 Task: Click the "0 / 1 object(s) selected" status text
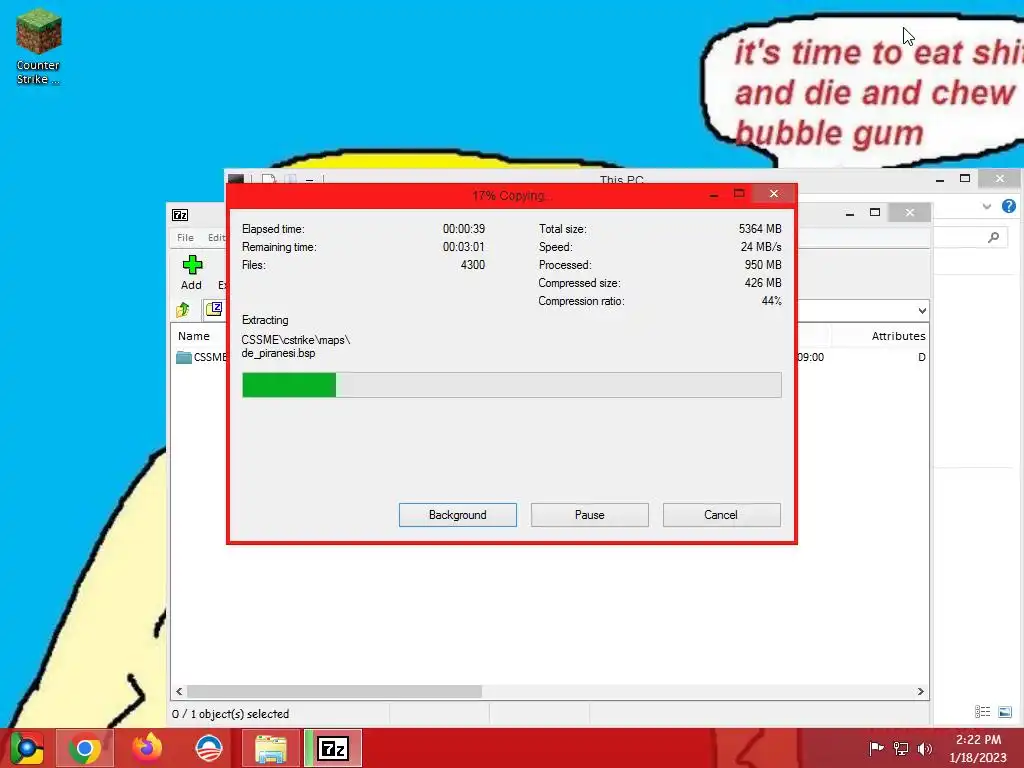(x=231, y=714)
